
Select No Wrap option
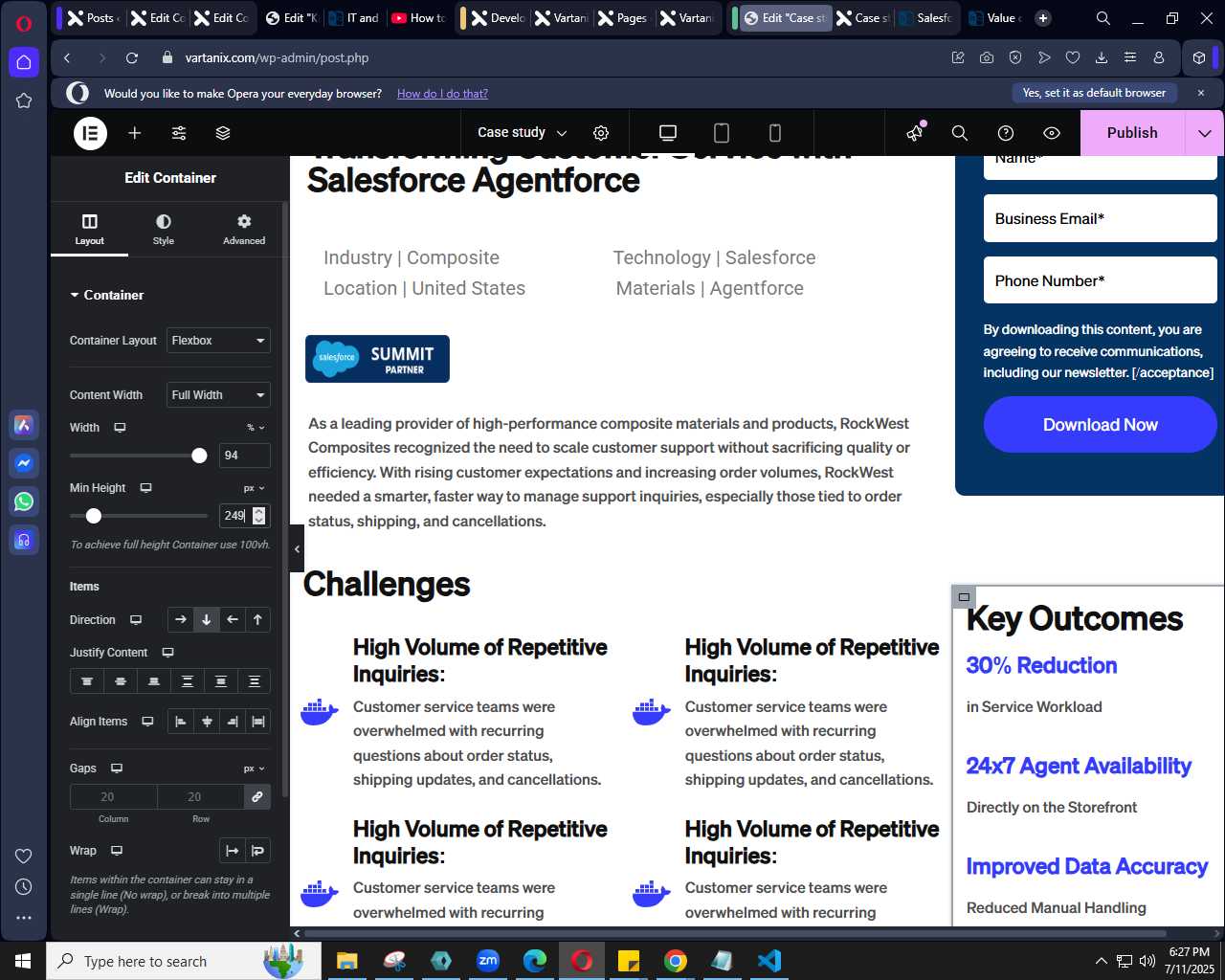click(233, 851)
